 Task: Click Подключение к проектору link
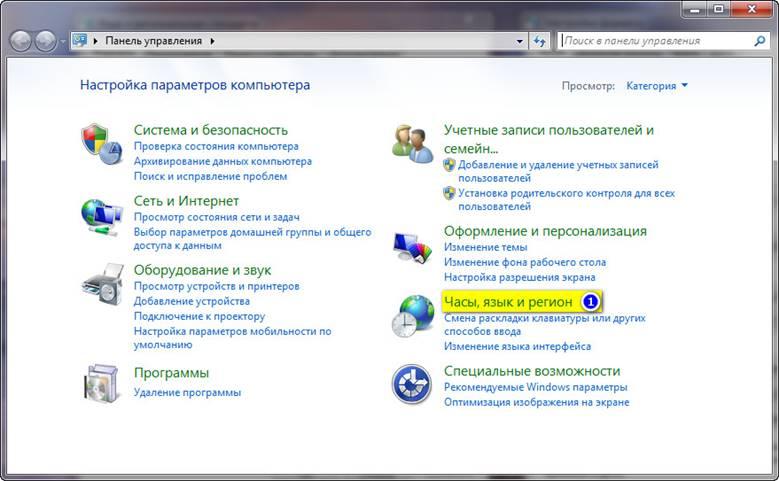click(x=199, y=316)
